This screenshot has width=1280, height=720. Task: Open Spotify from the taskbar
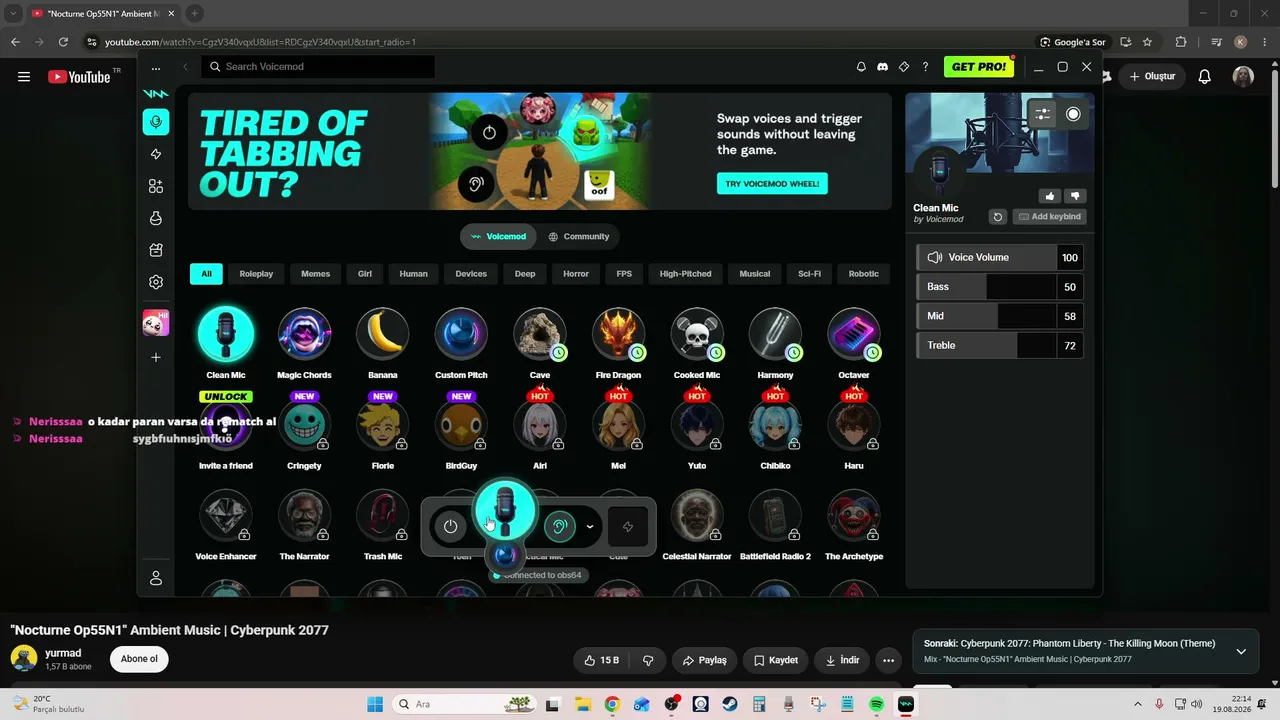(877, 704)
